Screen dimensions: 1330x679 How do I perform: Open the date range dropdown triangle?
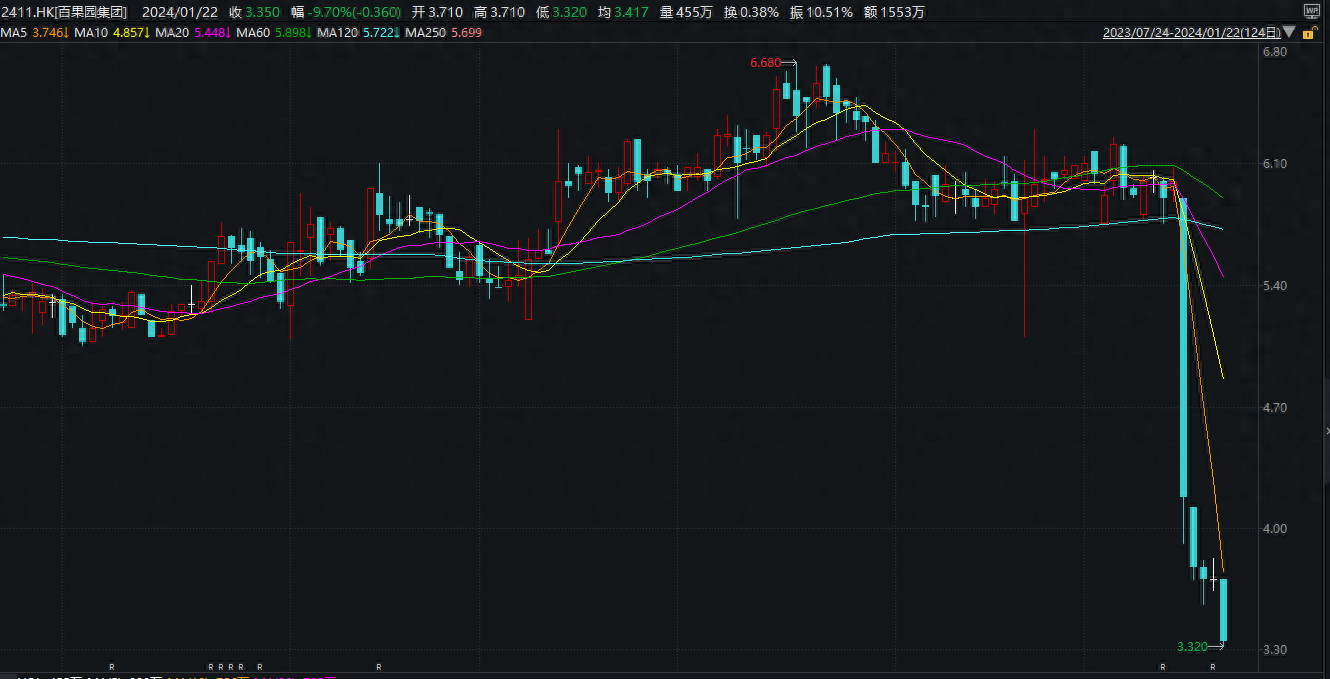1290,33
